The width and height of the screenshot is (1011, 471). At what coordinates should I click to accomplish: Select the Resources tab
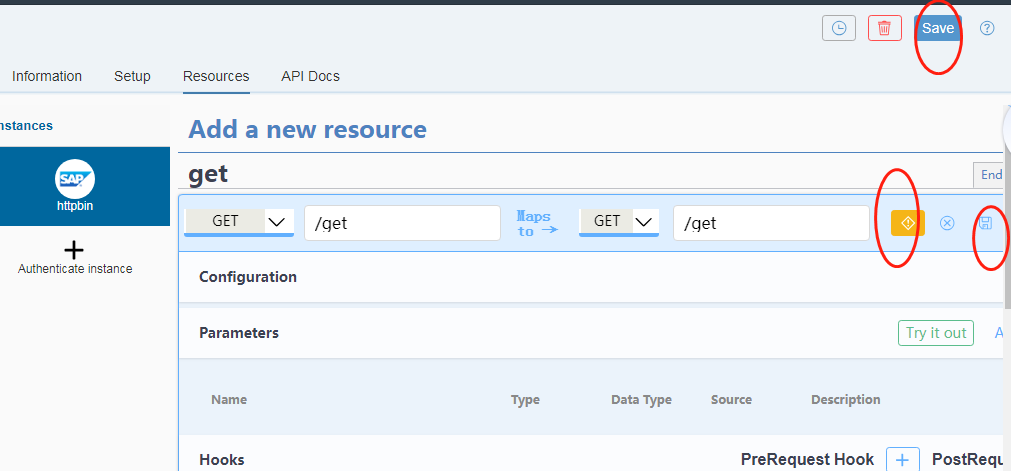pos(216,76)
